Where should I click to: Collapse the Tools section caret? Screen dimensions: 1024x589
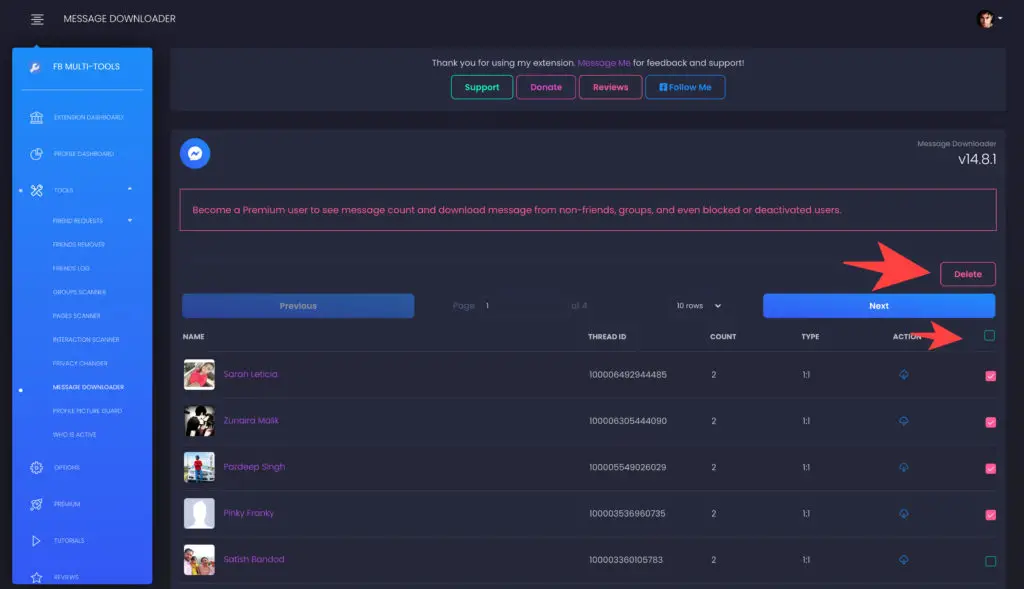tap(130, 189)
